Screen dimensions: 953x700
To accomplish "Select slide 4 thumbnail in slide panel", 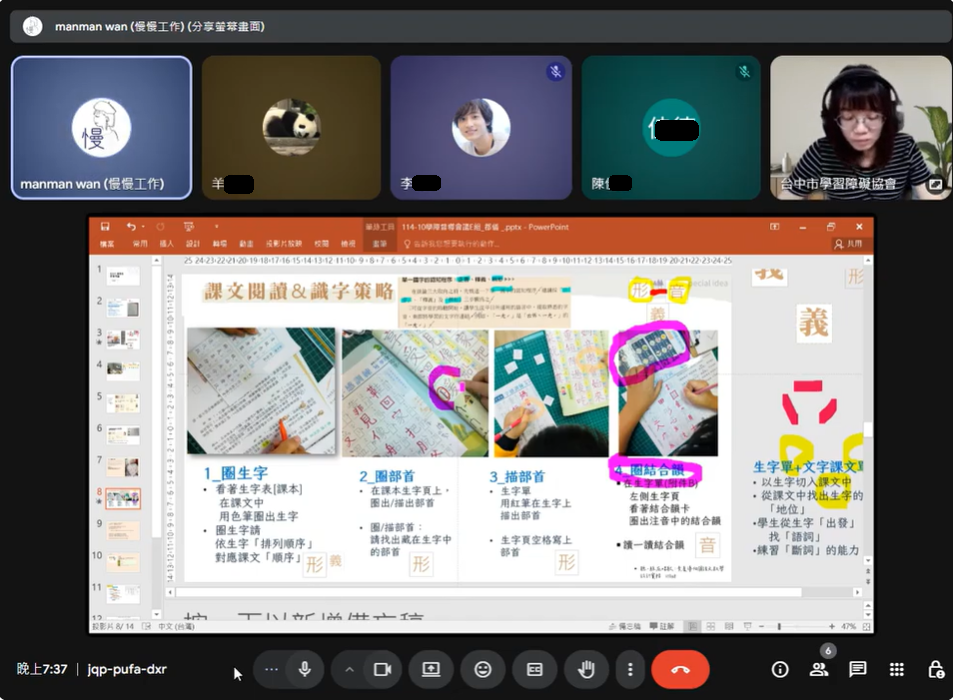I will 124,371.
